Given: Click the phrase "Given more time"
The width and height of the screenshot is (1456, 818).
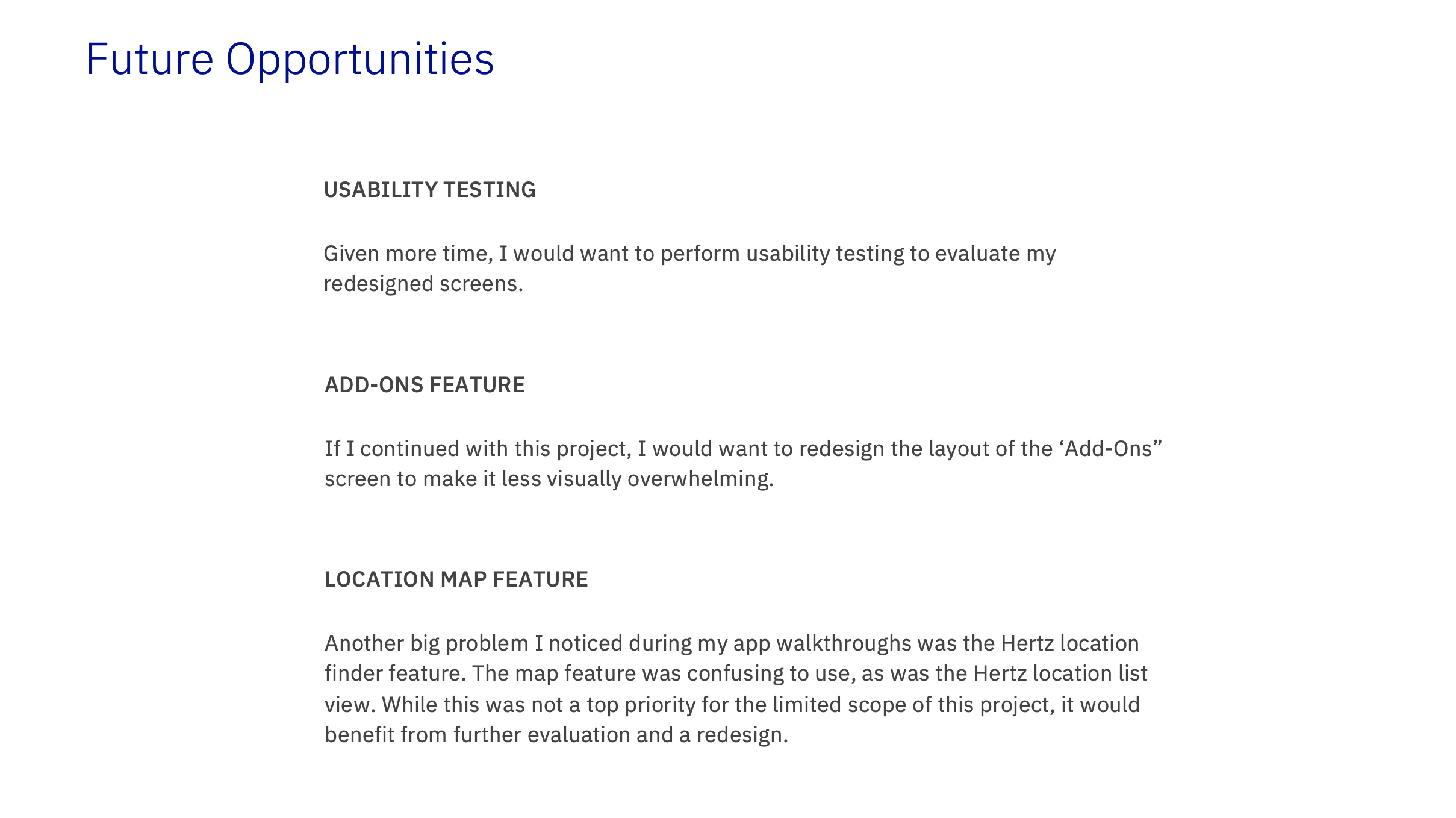Looking at the screenshot, I should click(408, 254).
